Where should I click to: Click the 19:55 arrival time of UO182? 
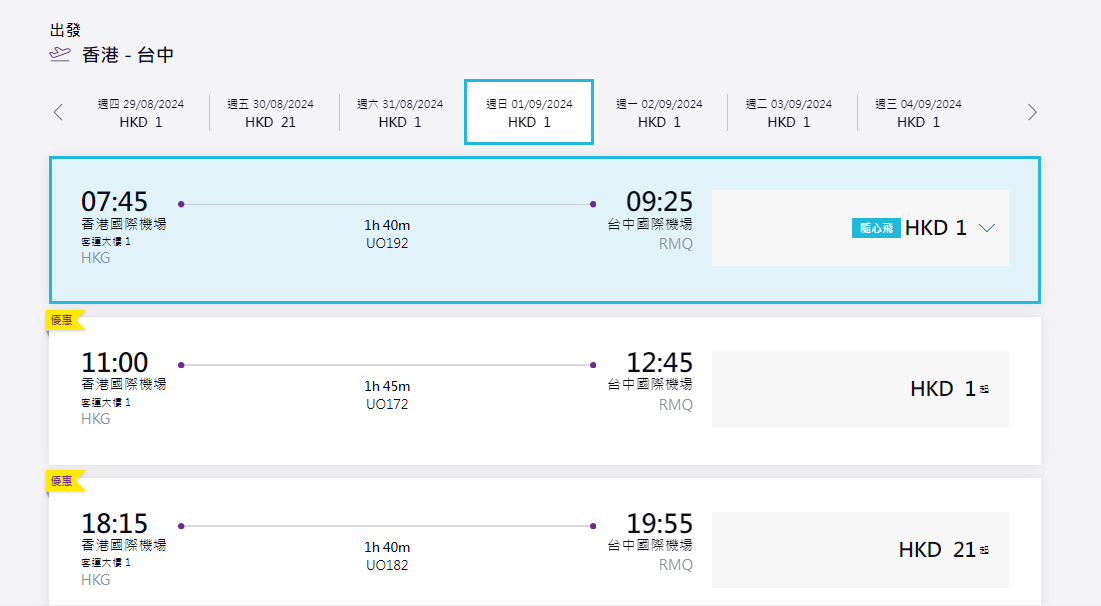coord(659,523)
